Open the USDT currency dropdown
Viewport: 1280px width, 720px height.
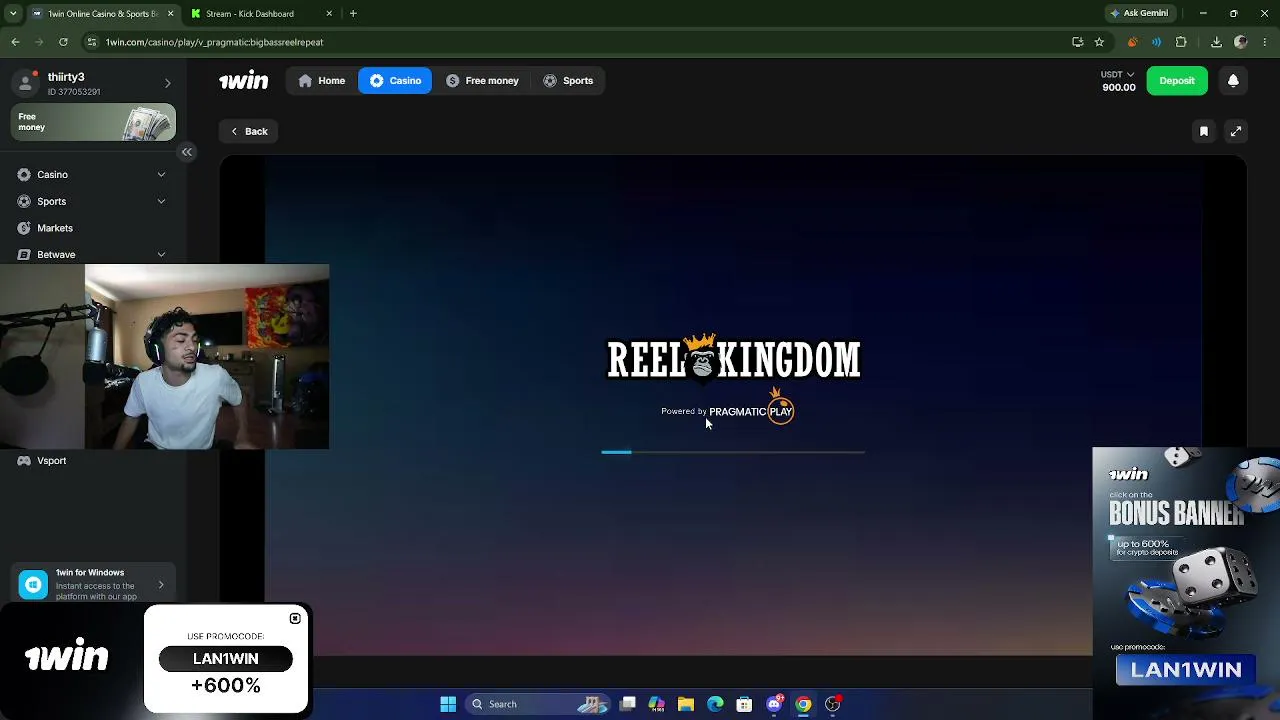coord(1118,74)
